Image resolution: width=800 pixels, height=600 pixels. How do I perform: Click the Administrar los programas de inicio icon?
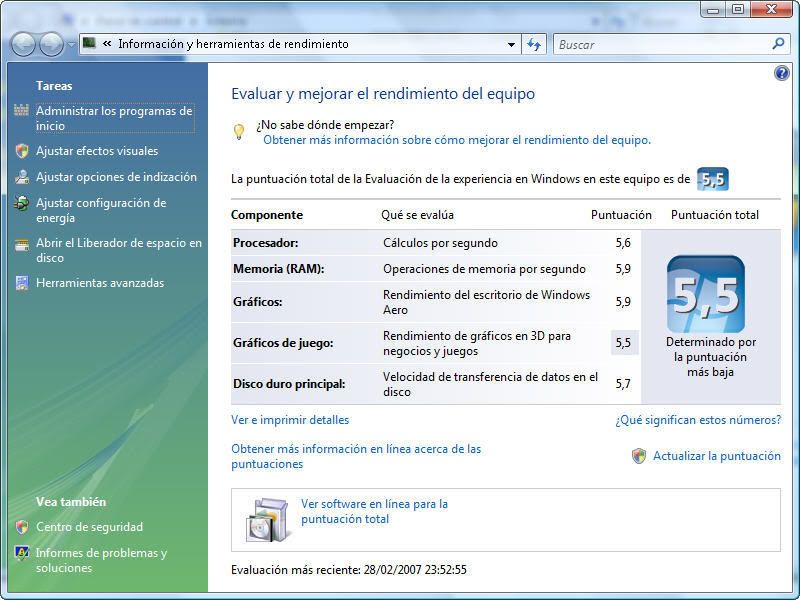point(21,110)
